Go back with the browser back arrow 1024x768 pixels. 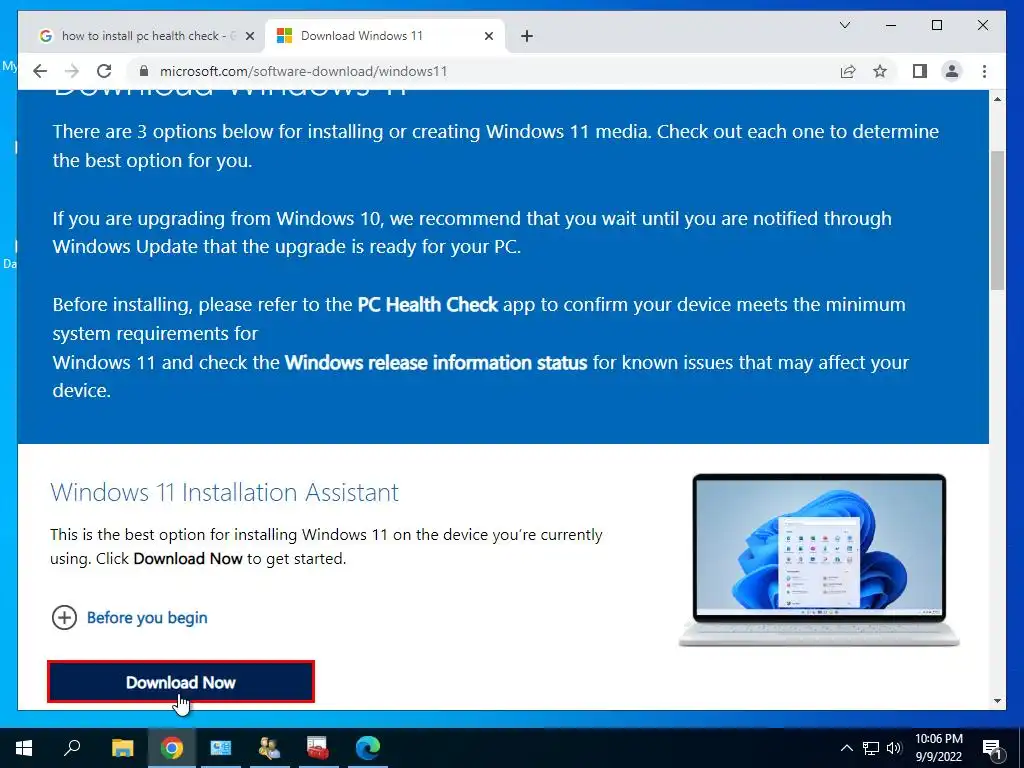pos(40,71)
